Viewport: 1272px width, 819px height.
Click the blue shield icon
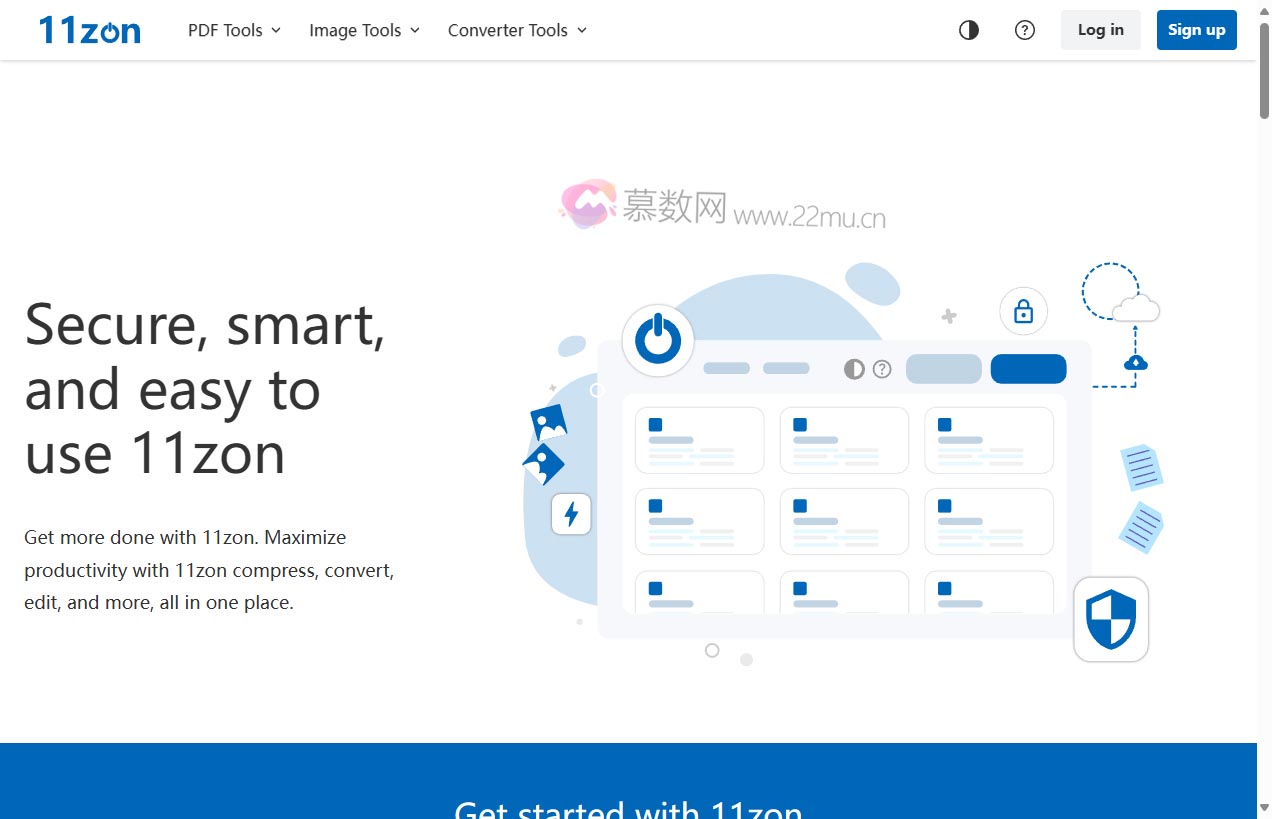tap(1110, 620)
